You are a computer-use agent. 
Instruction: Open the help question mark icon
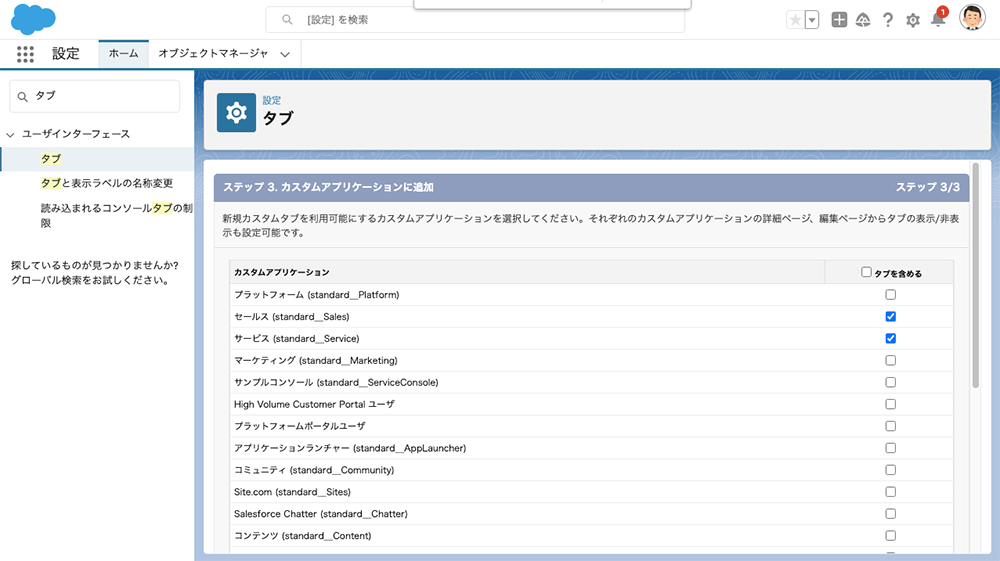[x=888, y=20]
